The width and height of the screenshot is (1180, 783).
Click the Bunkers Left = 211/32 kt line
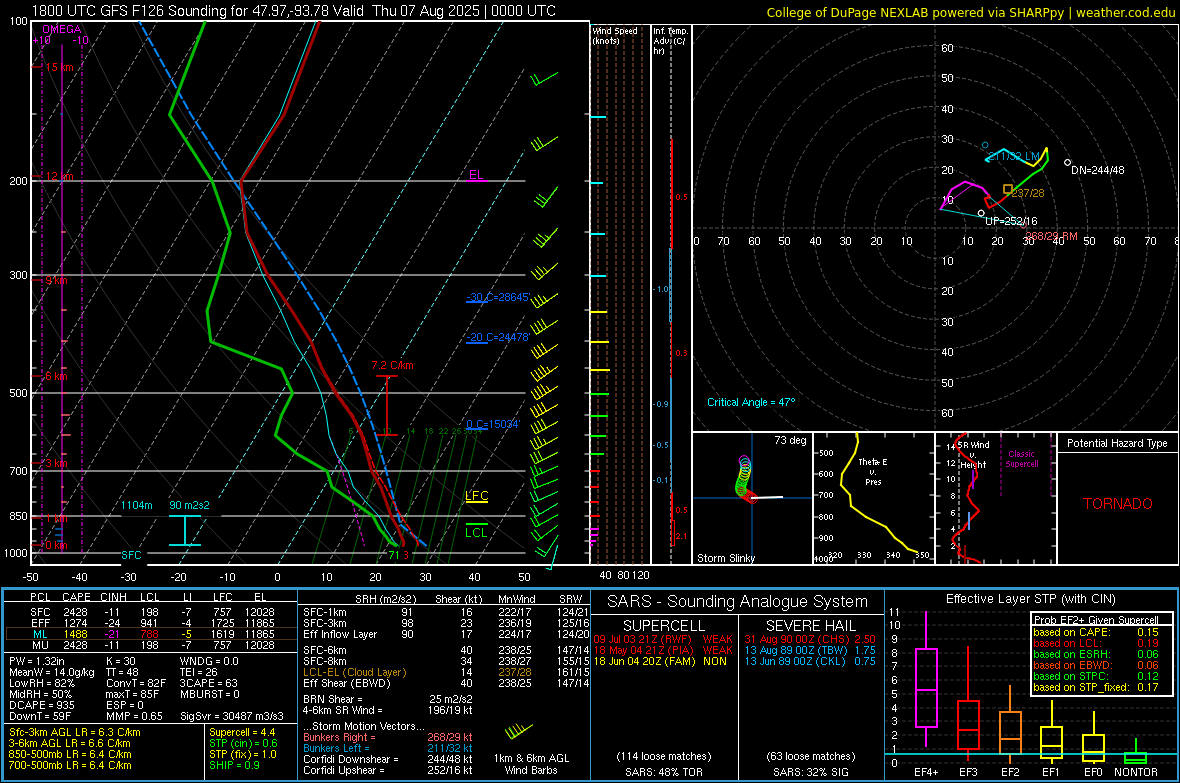(388, 748)
